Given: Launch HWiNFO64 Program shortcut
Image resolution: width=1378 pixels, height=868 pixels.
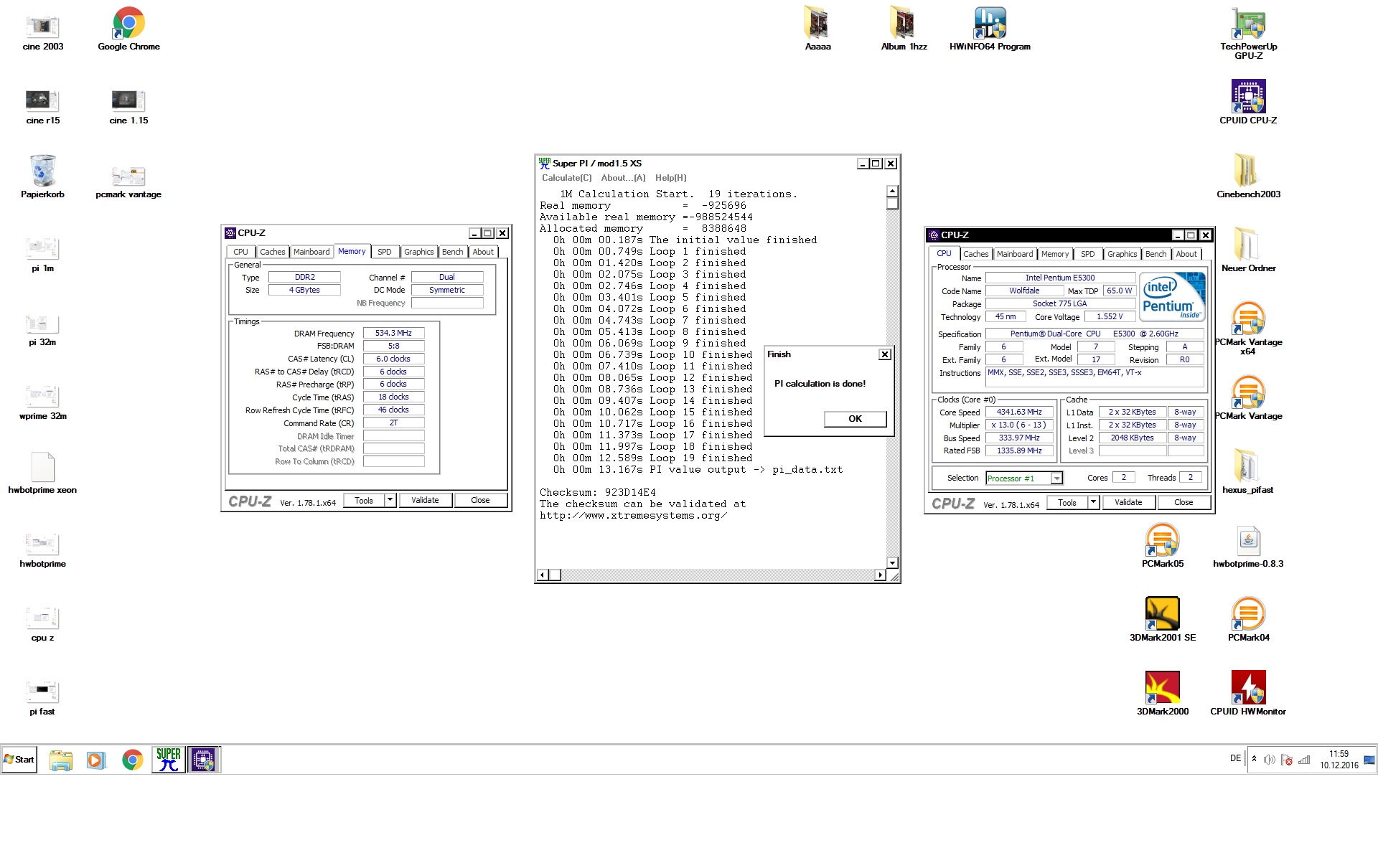Looking at the screenshot, I should click(990, 30).
